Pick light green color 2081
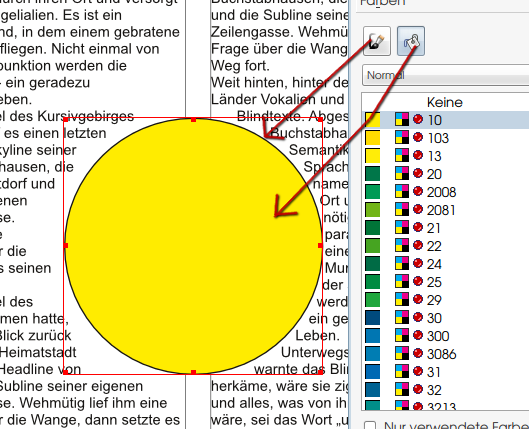Image resolution: width=529 pixels, height=429 pixels. pos(445,210)
